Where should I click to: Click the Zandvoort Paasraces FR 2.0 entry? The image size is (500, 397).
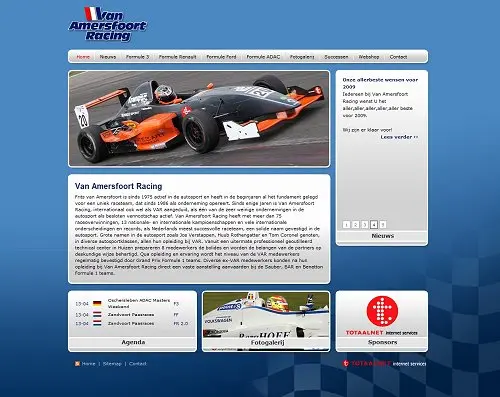(x=131, y=323)
